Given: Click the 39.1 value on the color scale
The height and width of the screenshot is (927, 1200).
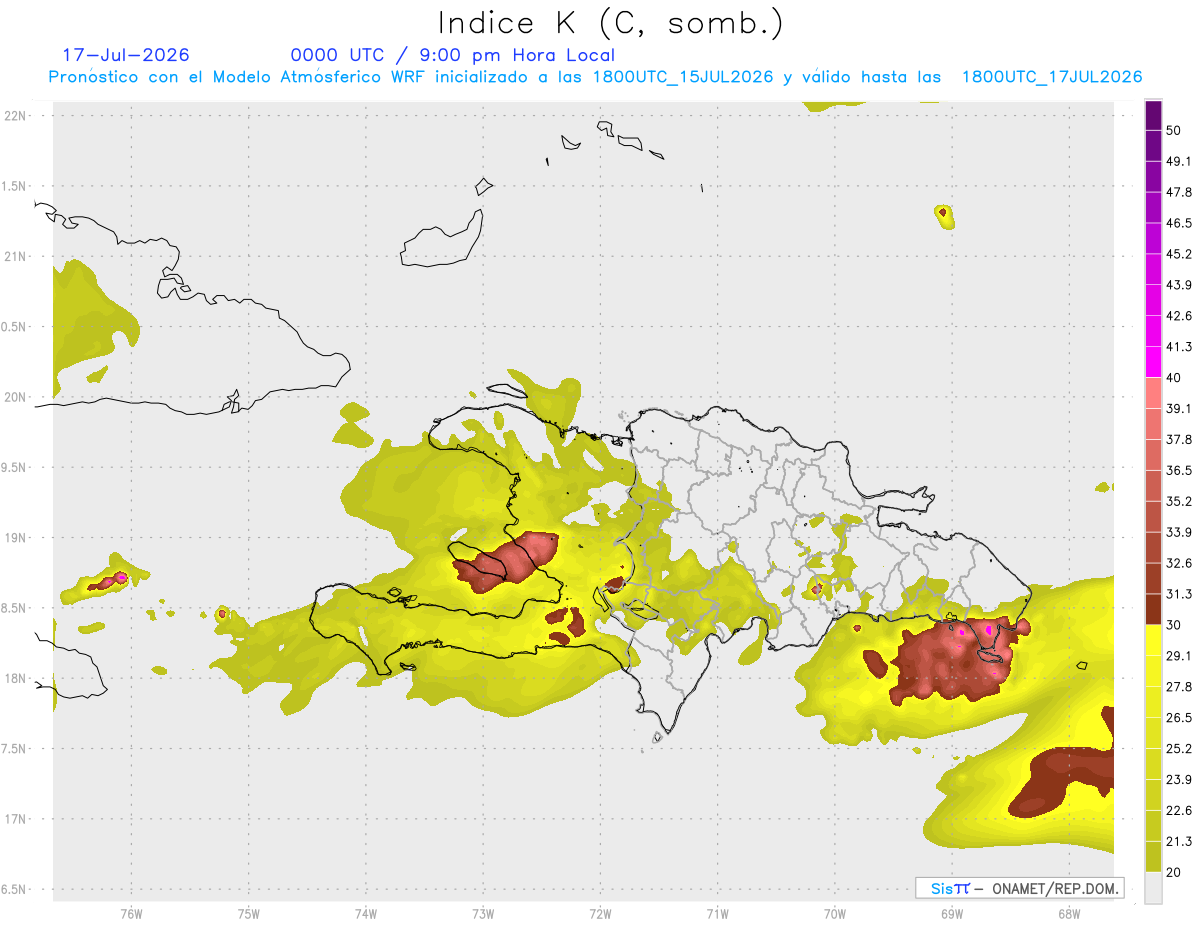Looking at the screenshot, I should [1179, 408].
